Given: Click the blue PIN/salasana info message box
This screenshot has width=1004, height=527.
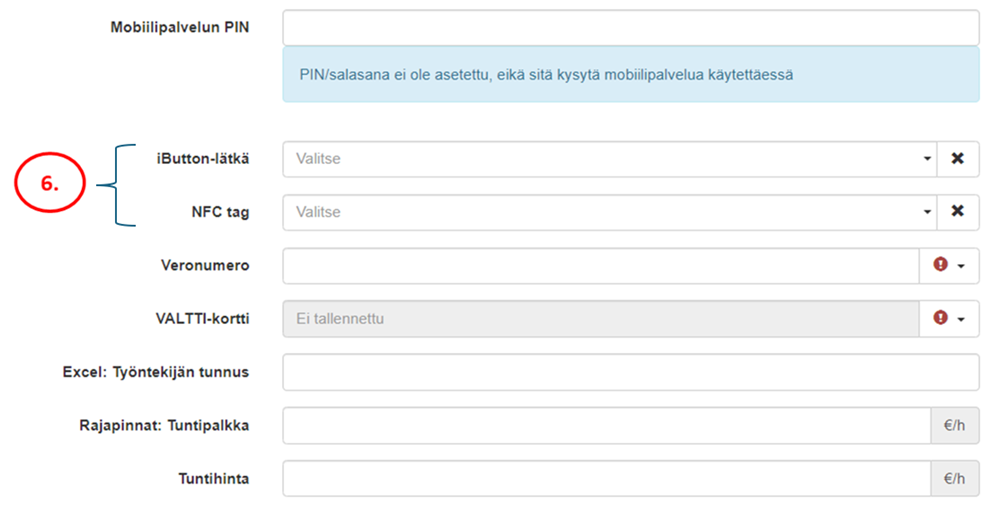Looking at the screenshot, I should [630, 75].
